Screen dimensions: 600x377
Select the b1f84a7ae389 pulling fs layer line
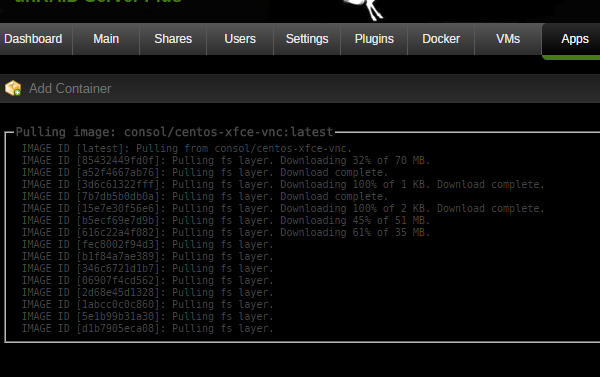tap(148, 256)
